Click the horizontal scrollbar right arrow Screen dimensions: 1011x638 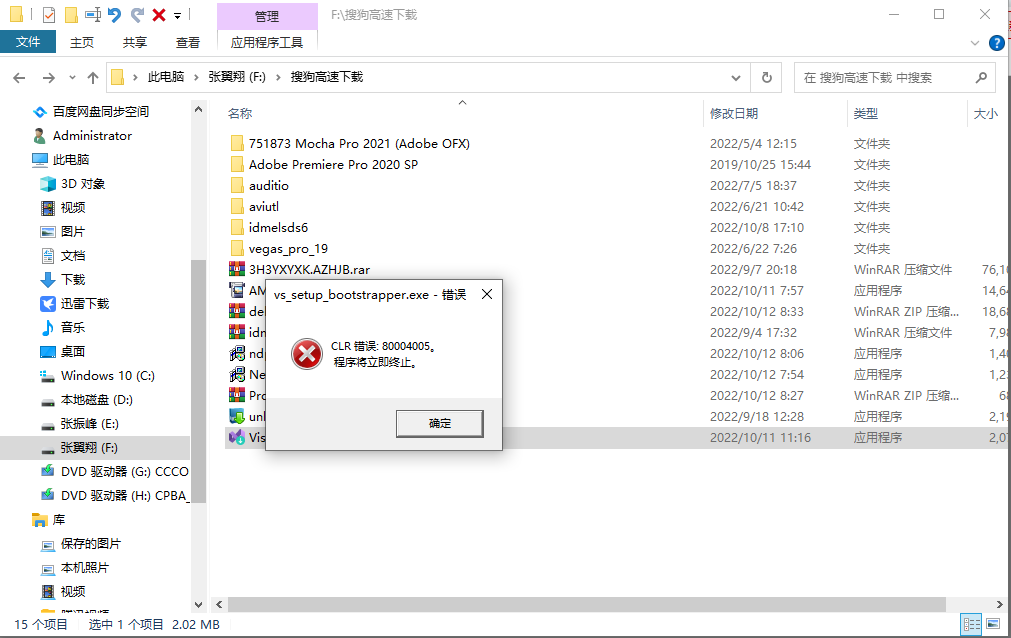coord(999,604)
